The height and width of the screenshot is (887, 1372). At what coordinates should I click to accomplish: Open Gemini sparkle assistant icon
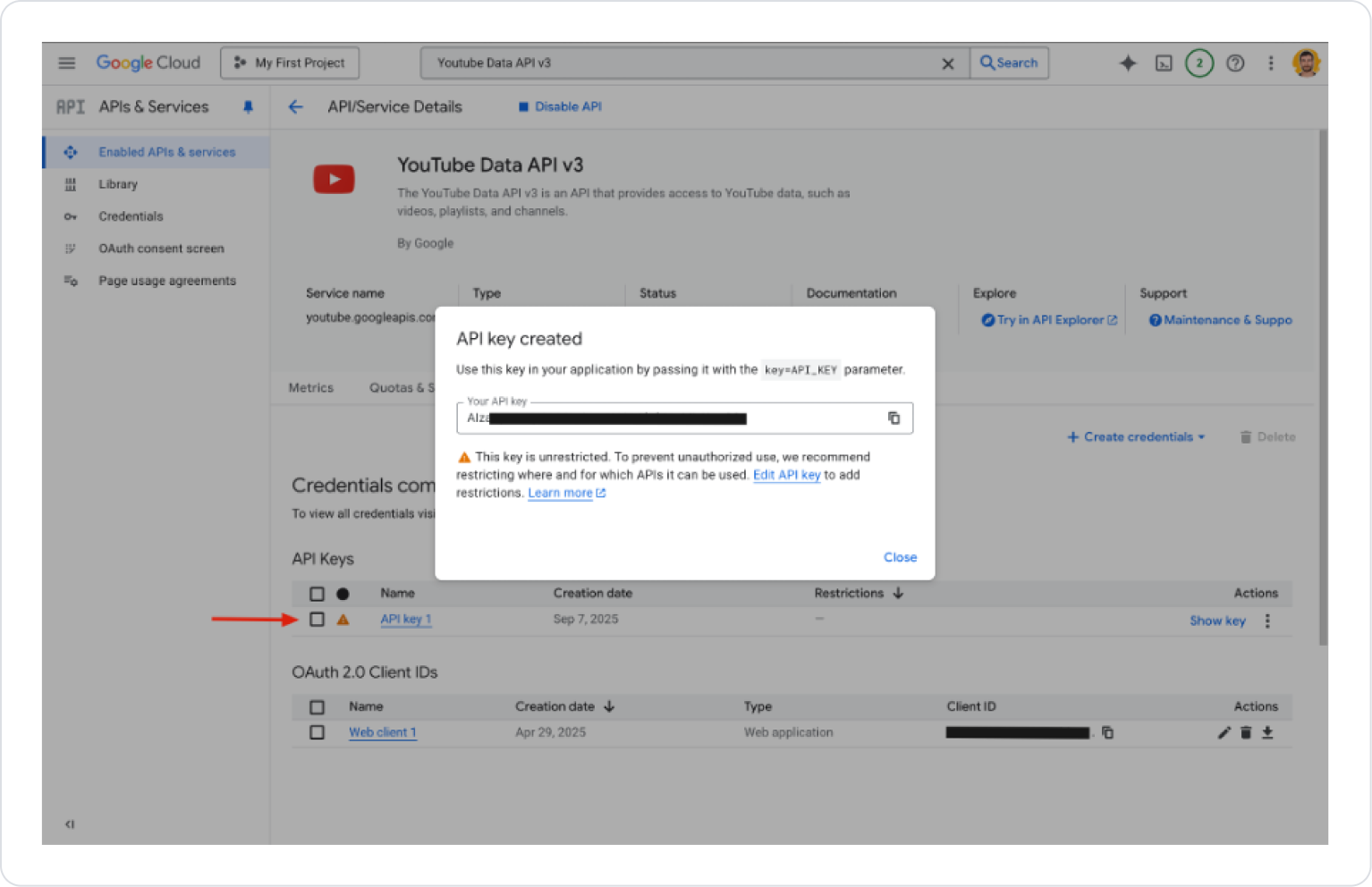point(1128,63)
